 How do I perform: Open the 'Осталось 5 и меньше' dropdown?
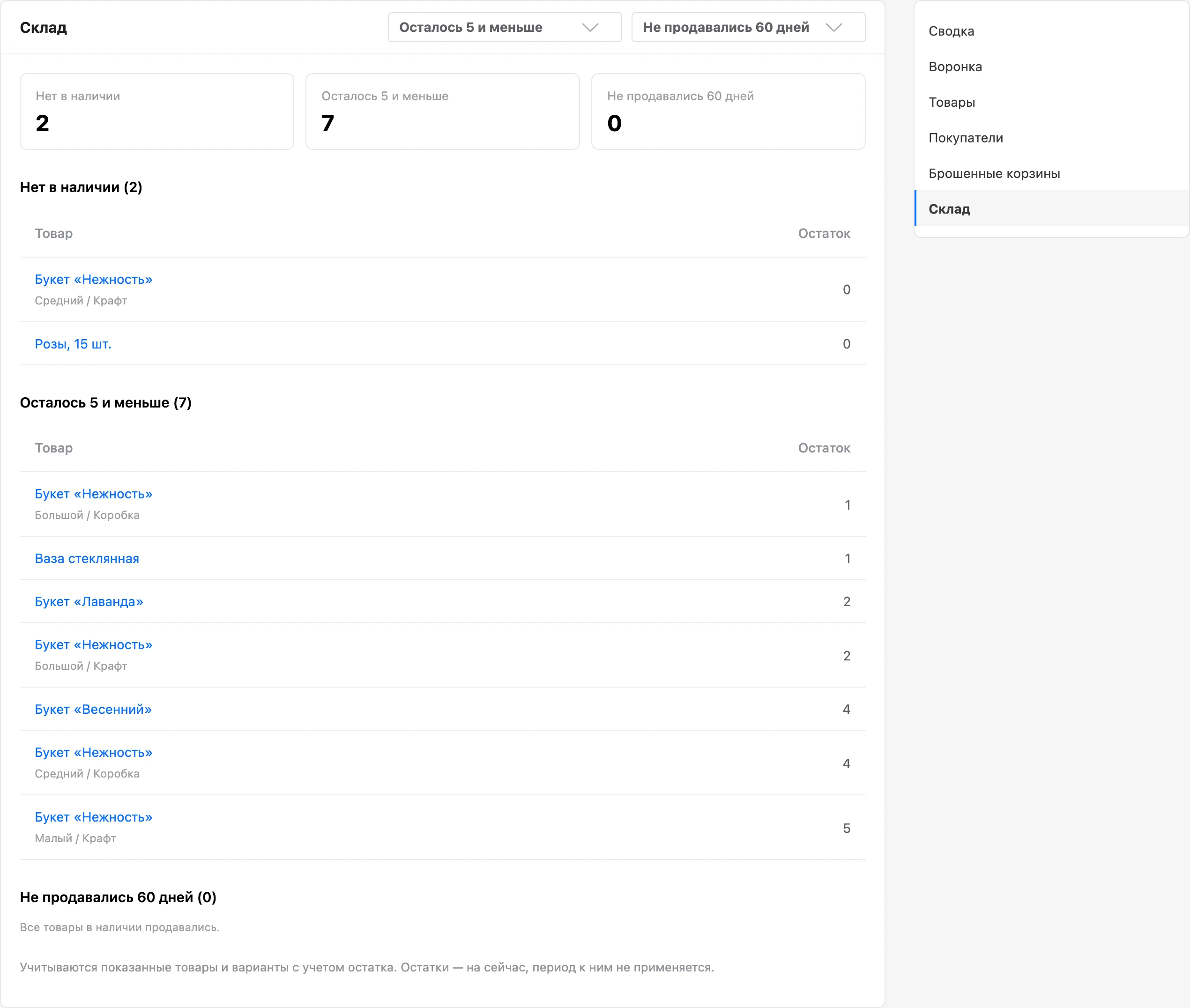click(x=504, y=28)
